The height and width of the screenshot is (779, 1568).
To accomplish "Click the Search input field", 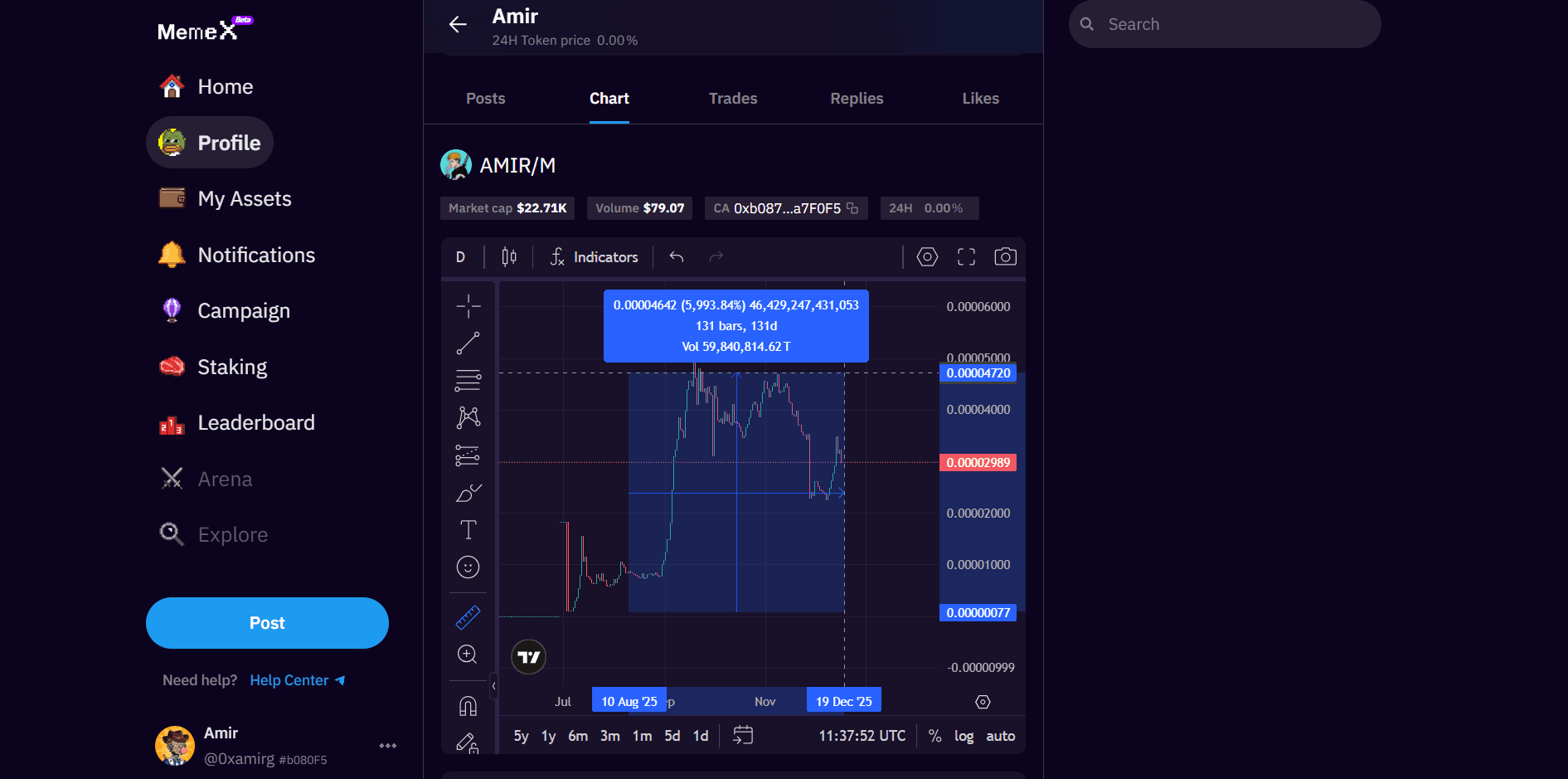I will coord(1235,24).
